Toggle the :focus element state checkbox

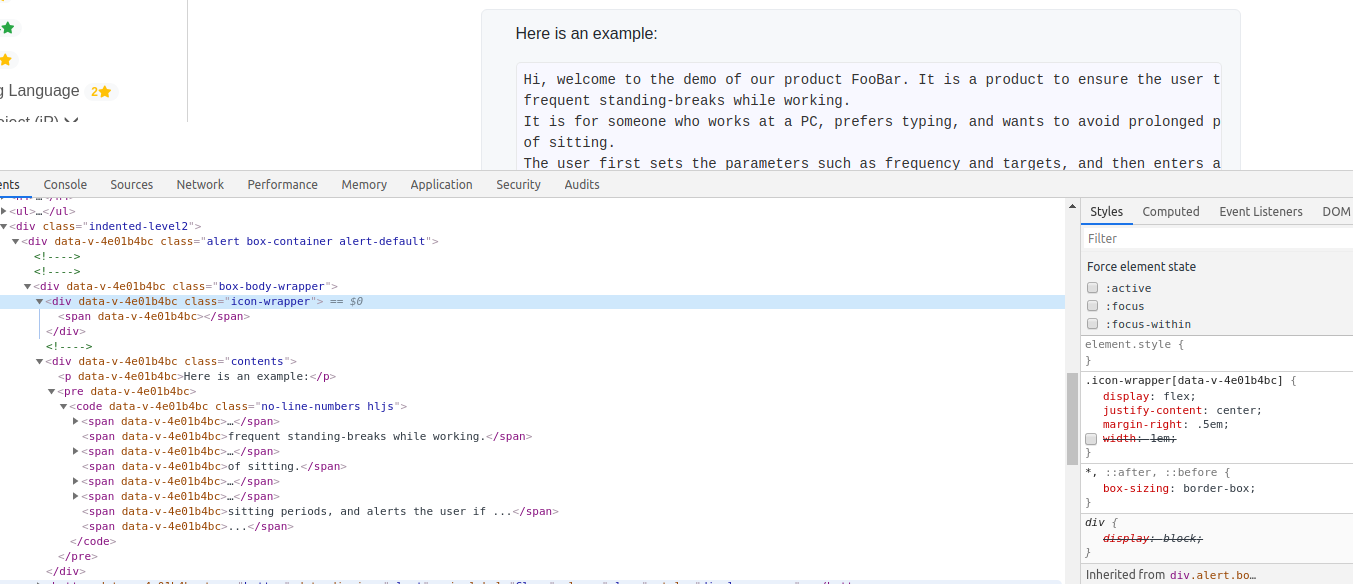coord(1093,306)
